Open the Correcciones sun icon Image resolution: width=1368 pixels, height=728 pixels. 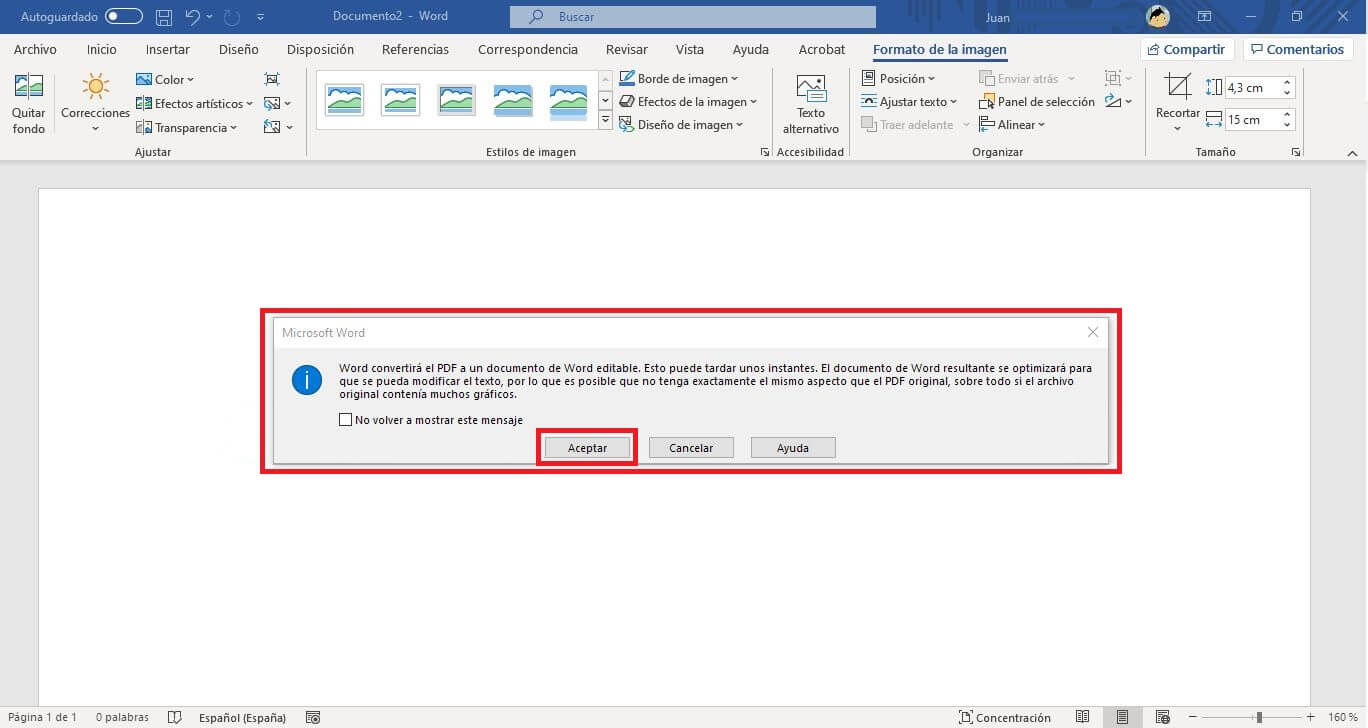tap(95, 87)
